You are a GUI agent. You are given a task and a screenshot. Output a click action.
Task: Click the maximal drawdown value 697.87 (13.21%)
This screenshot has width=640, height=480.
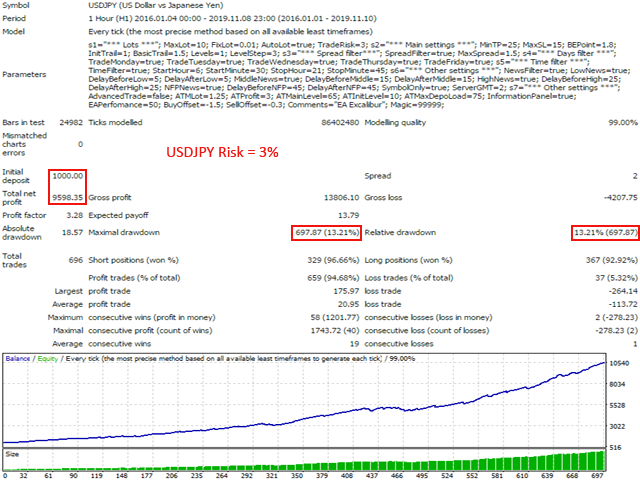coord(327,232)
